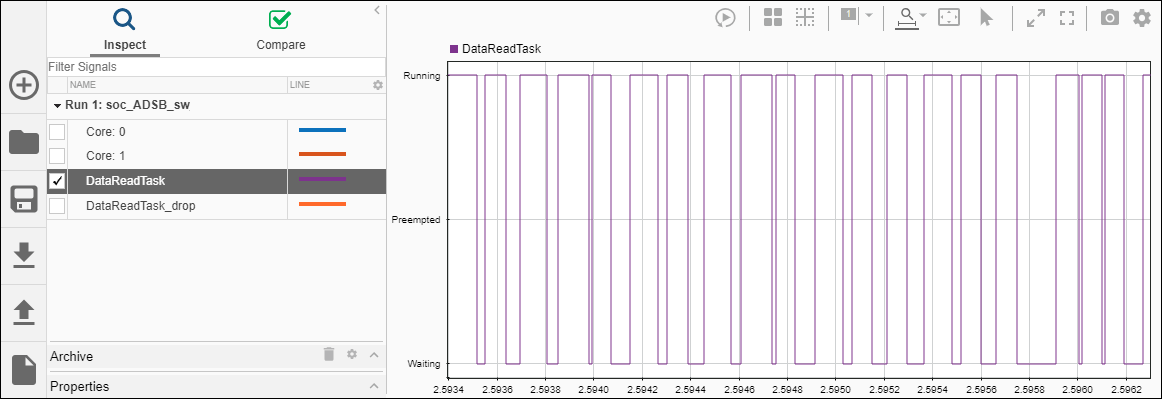Open the zoom mode dropdown arrow
This screenshot has width=1162, height=399.
(x=923, y=16)
